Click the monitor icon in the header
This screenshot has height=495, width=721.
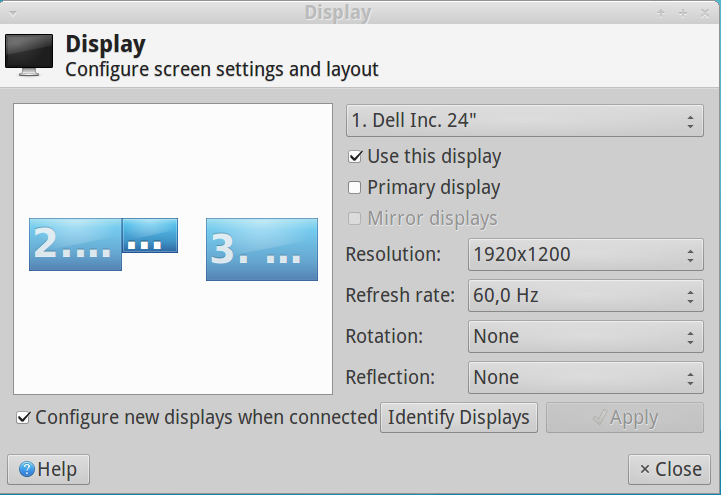point(28,55)
